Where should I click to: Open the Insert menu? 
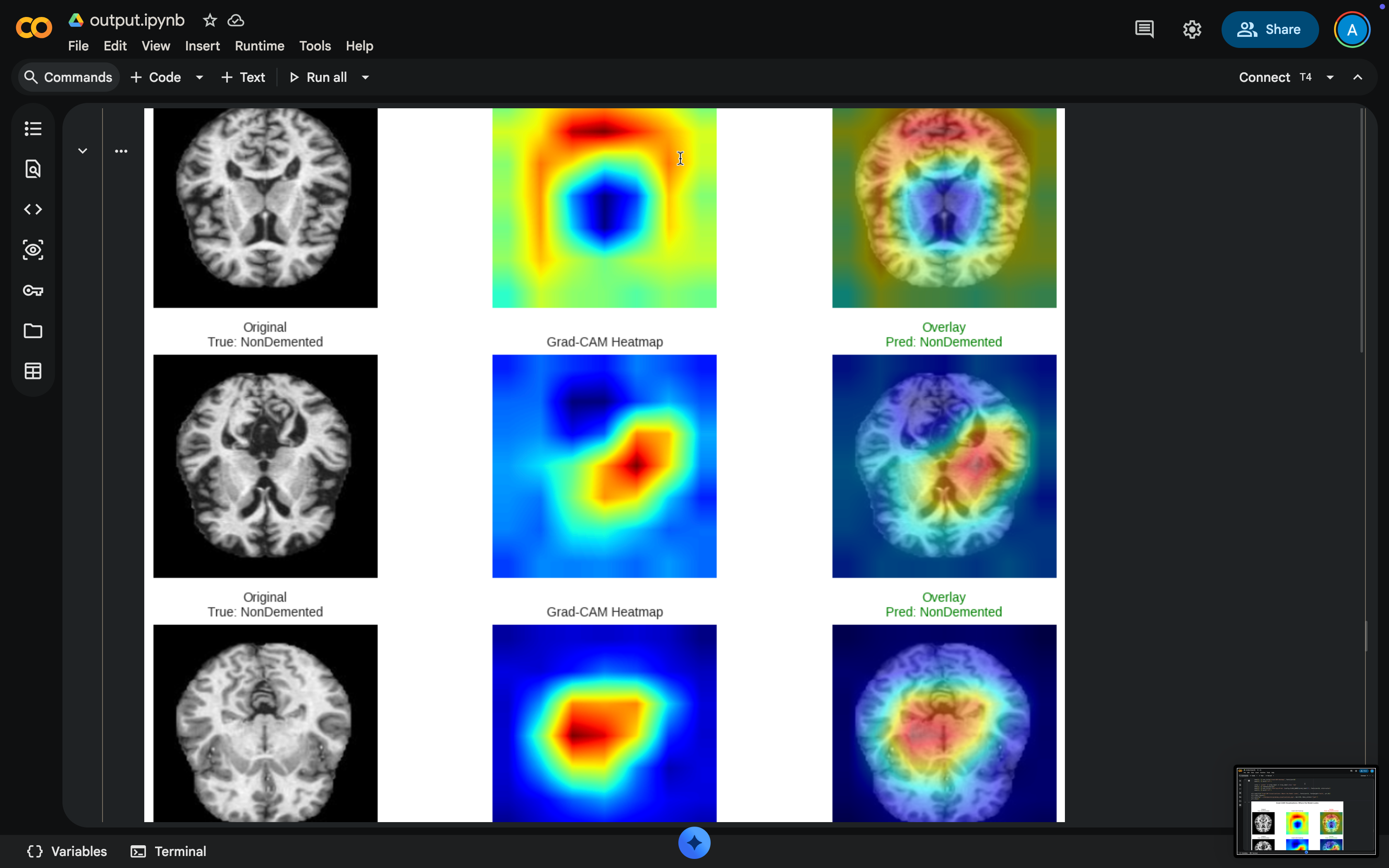[202, 46]
